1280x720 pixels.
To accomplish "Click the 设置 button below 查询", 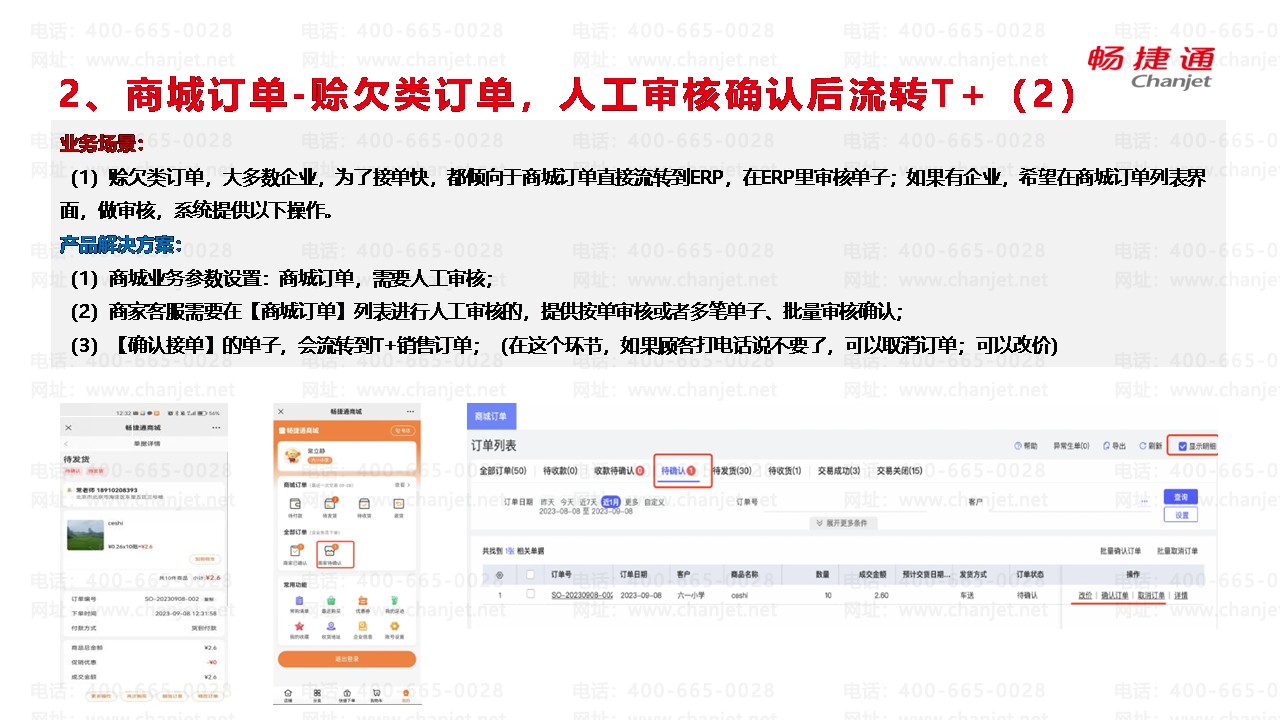I will pos(1181,515).
